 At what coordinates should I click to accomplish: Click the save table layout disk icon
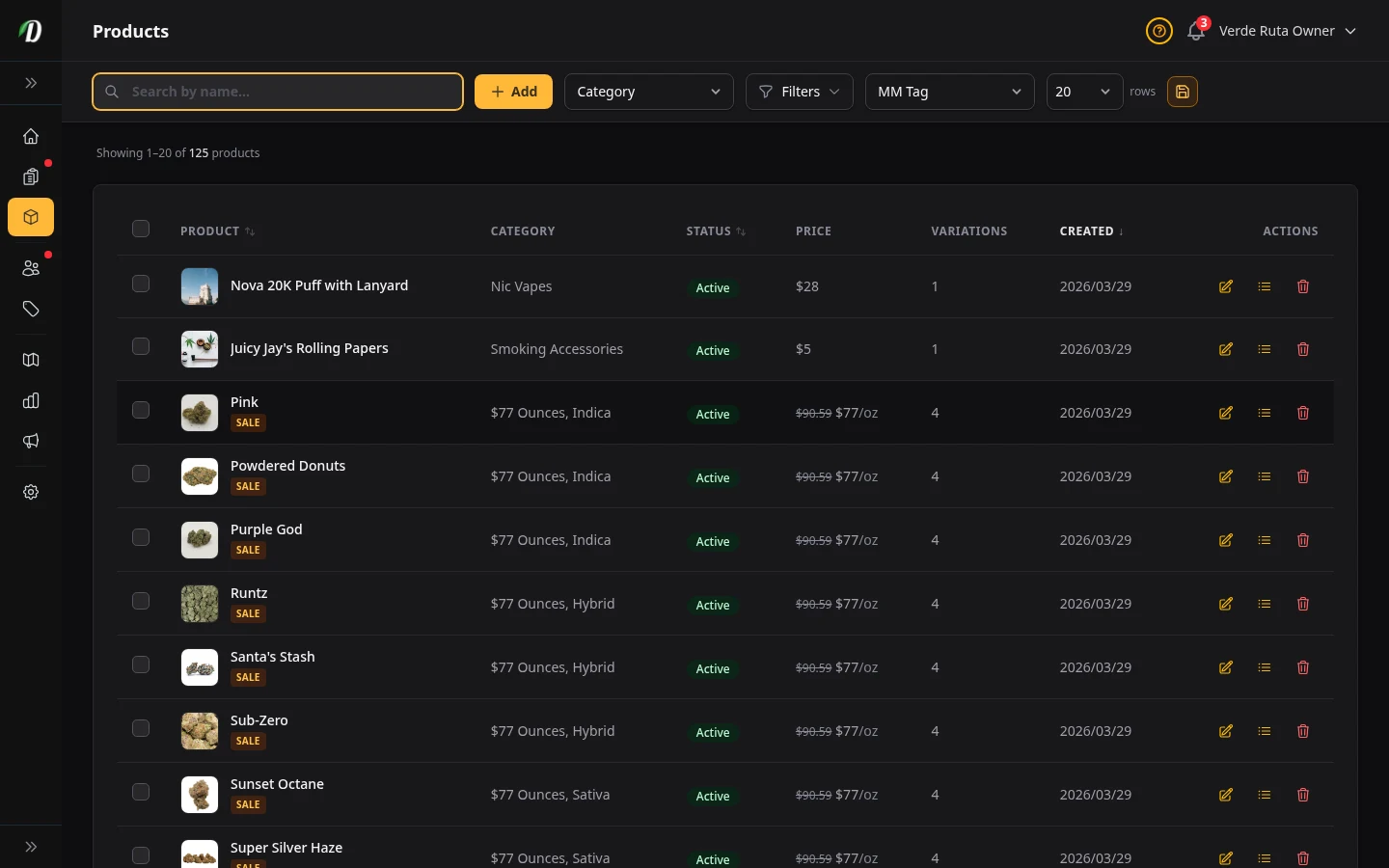point(1183,92)
